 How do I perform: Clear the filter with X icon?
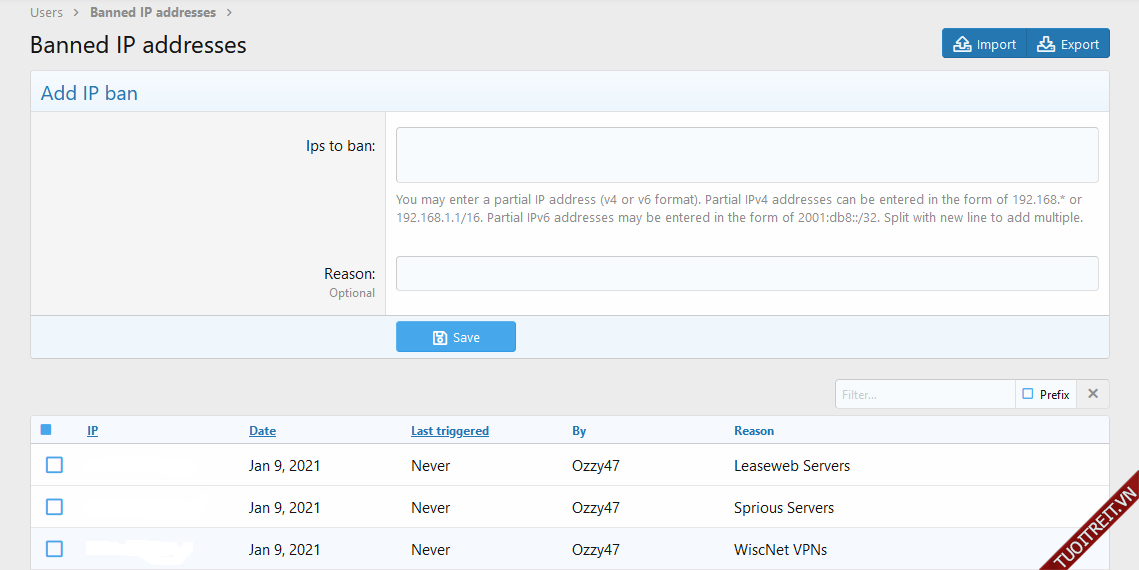click(x=1093, y=394)
